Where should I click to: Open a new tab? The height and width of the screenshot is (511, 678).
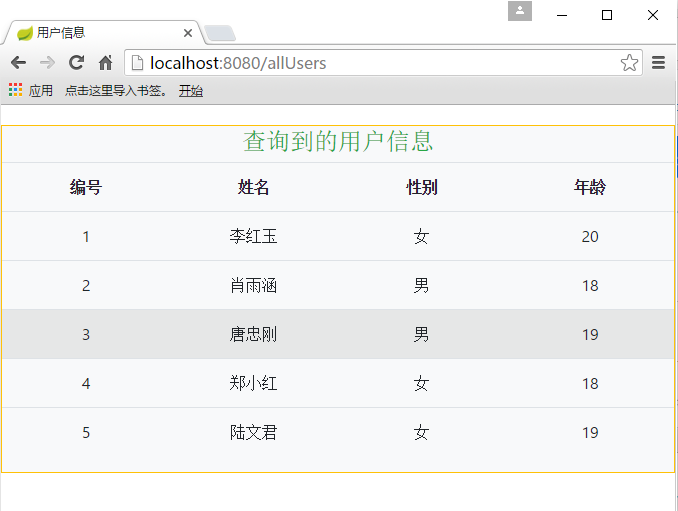pos(220,33)
